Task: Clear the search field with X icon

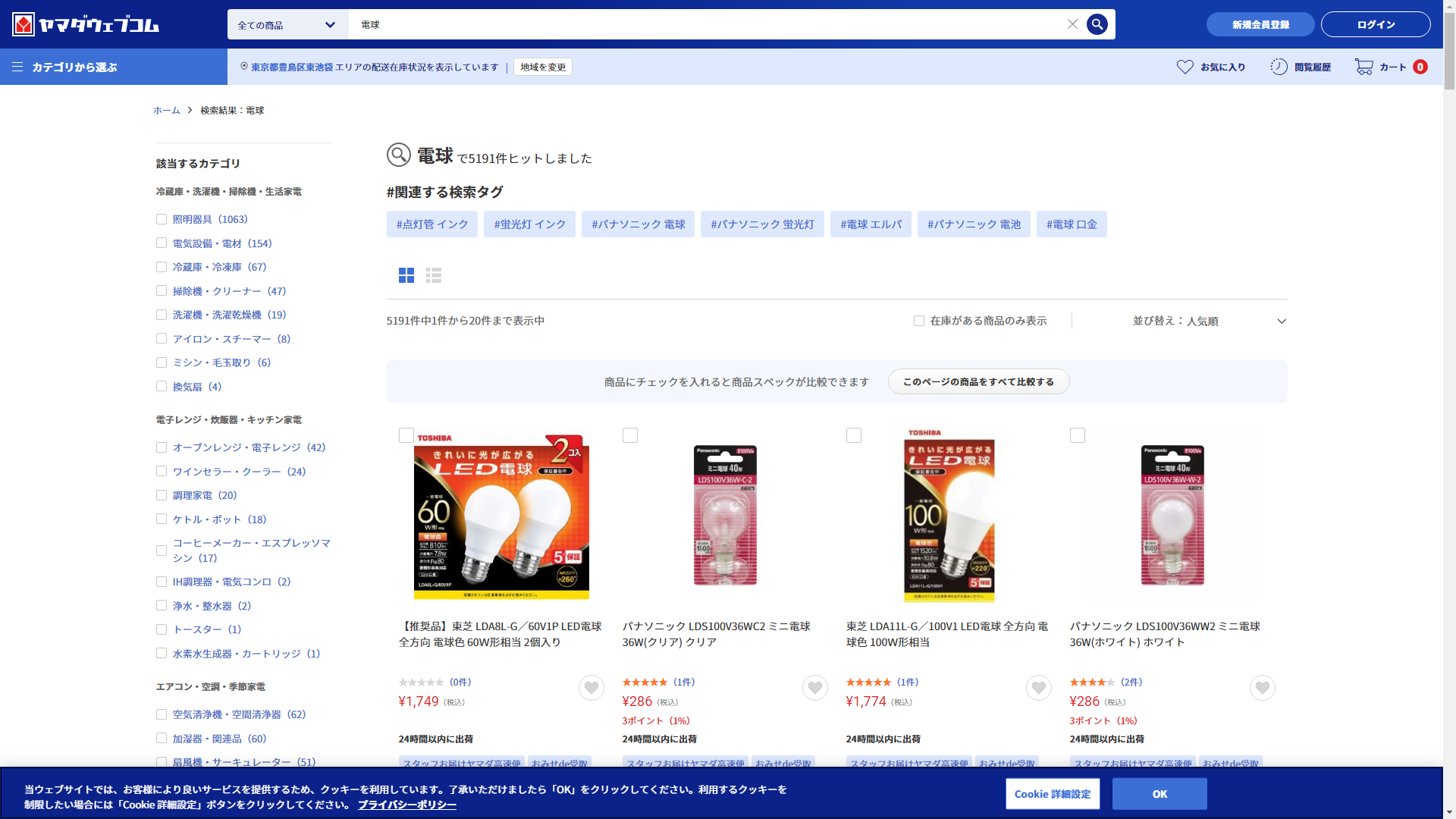Action: click(x=1072, y=24)
